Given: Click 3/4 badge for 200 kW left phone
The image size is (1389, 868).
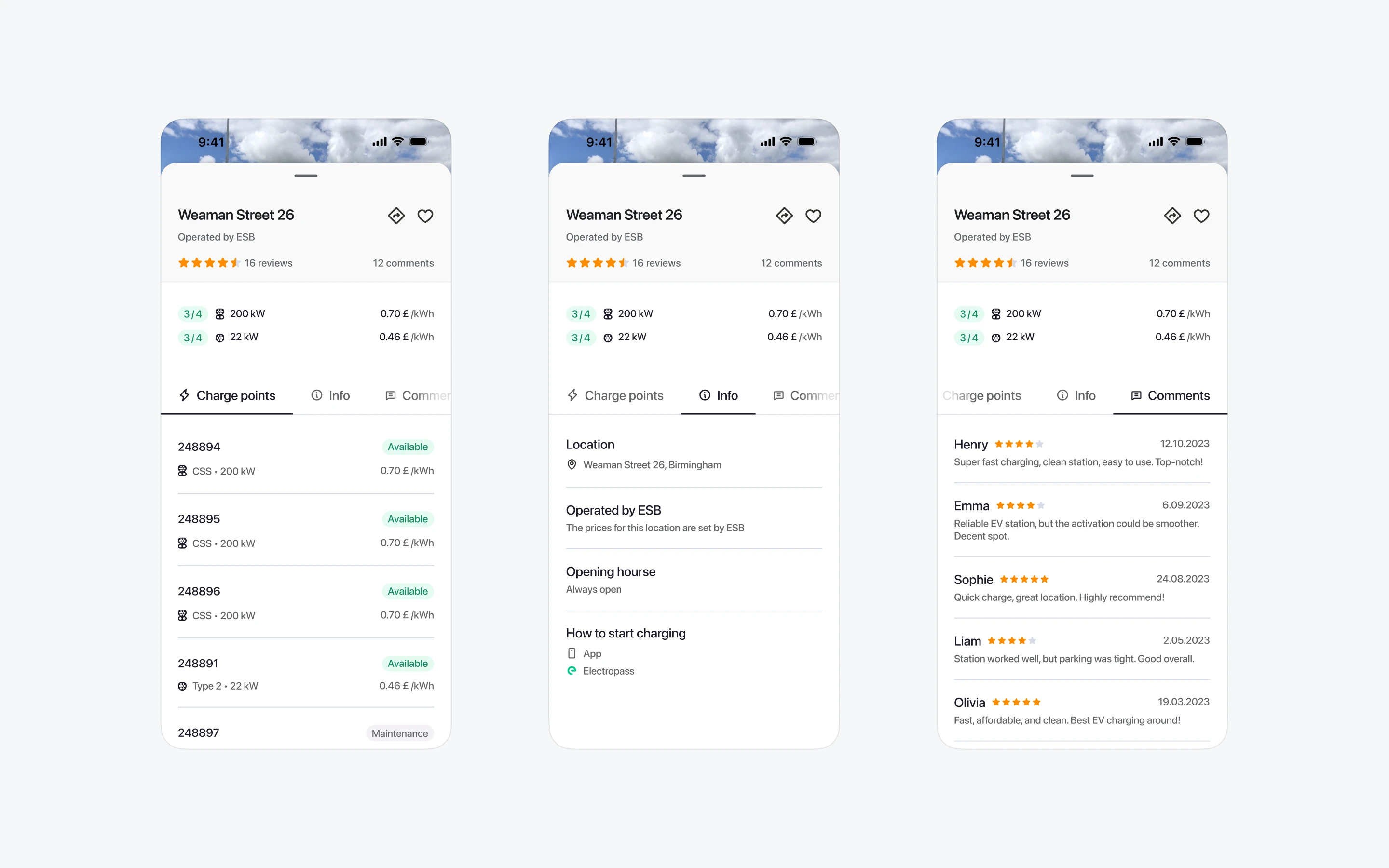Looking at the screenshot, I should pyautogui.click(x=193, y=314).
